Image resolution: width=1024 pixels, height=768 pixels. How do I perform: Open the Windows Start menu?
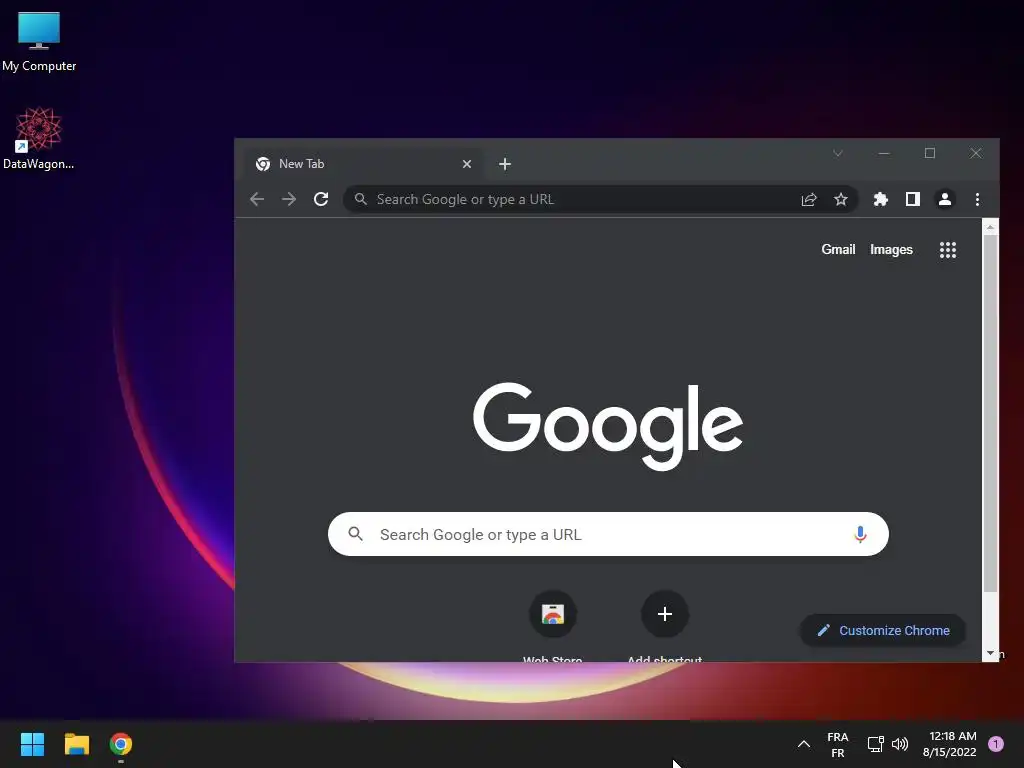[x=32, y=744]
